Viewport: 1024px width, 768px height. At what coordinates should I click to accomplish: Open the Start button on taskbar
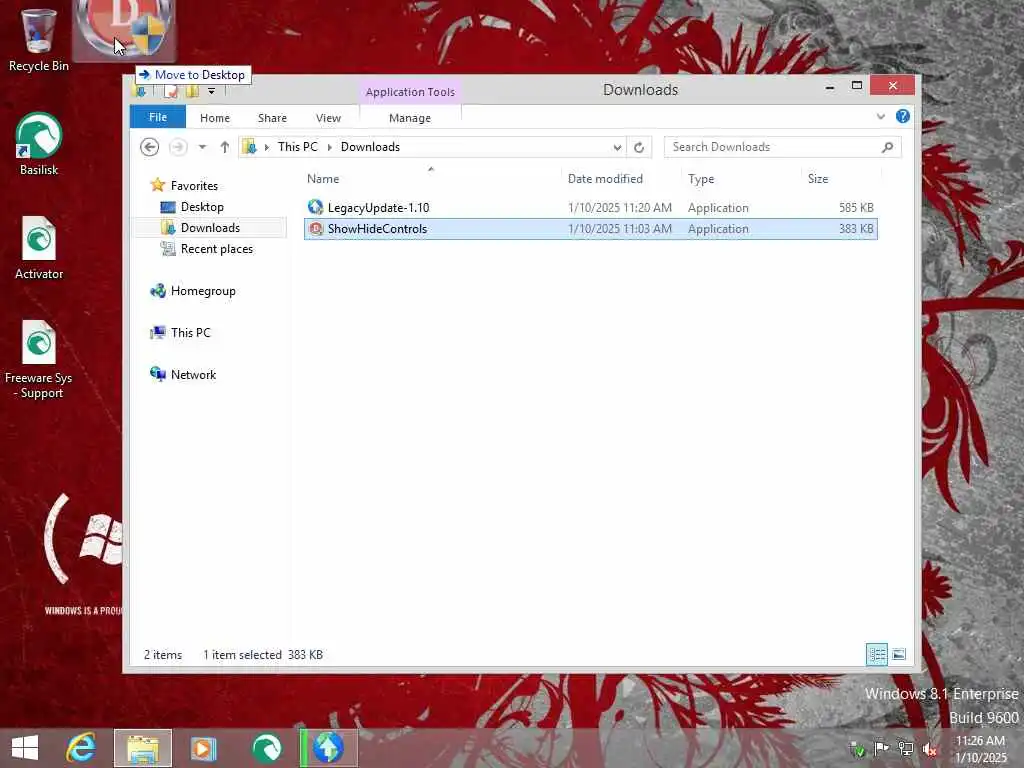tap(25, 748)
